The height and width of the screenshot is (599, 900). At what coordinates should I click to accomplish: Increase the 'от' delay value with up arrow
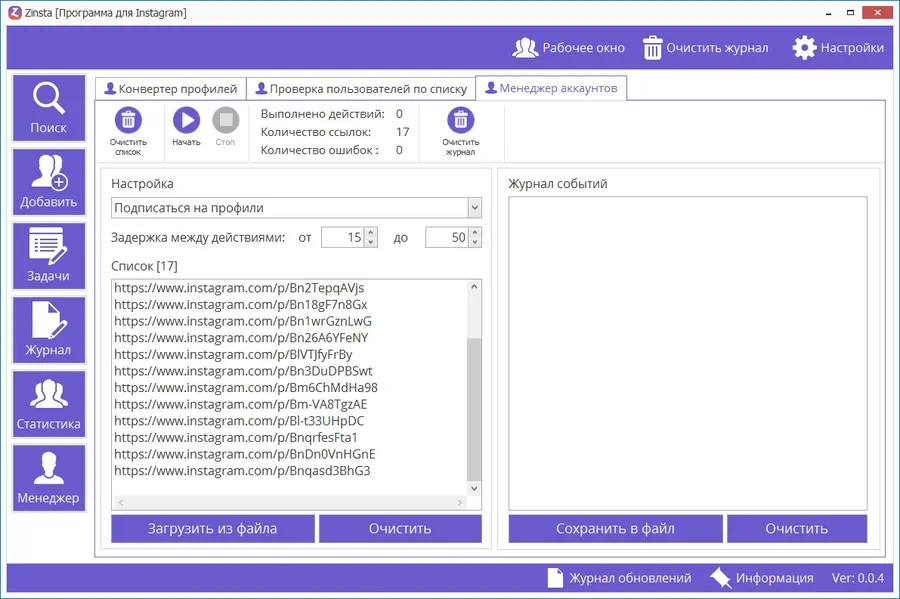tap(371, 233)
